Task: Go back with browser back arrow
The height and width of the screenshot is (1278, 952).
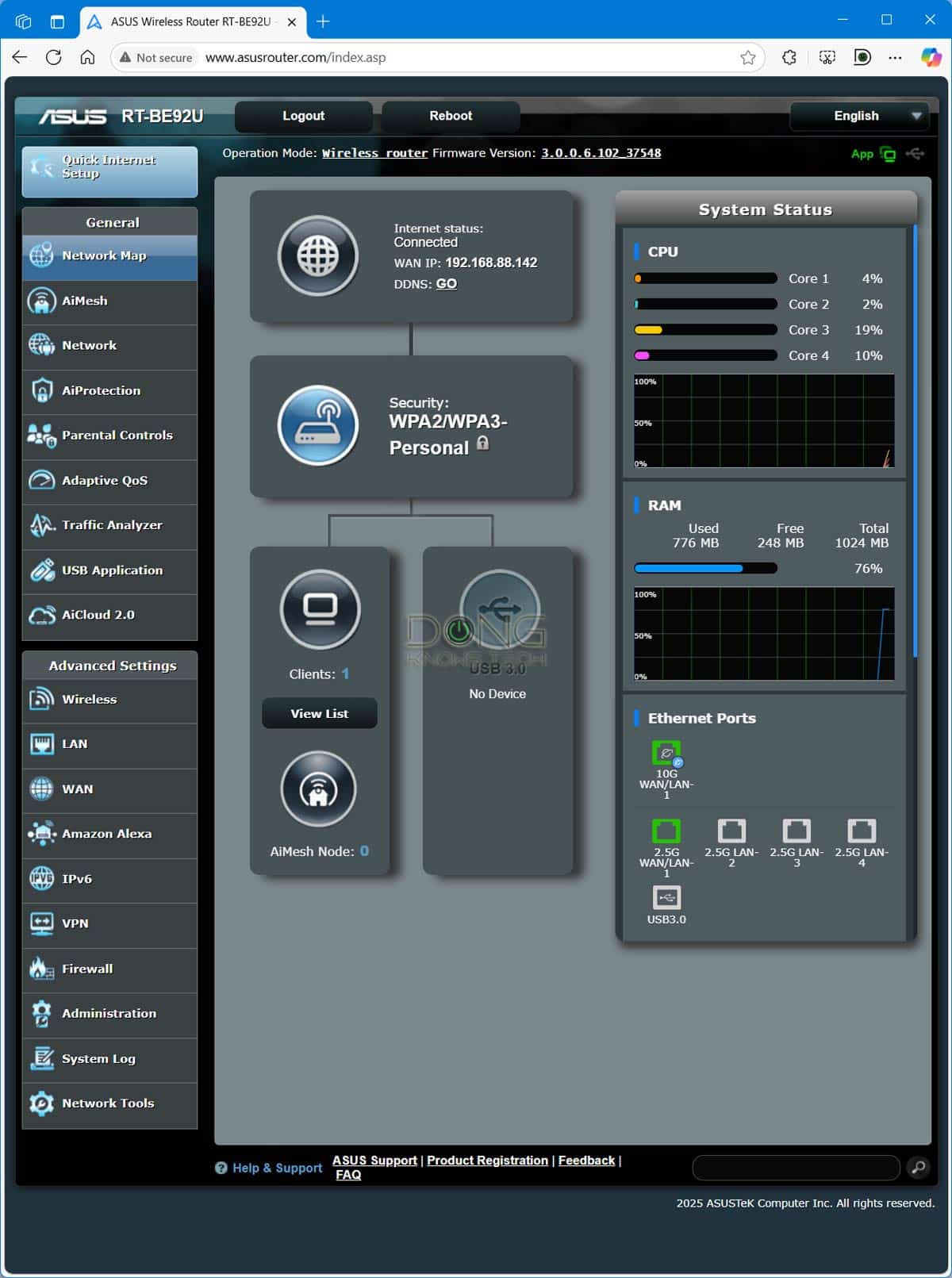Action: point(20,57)
